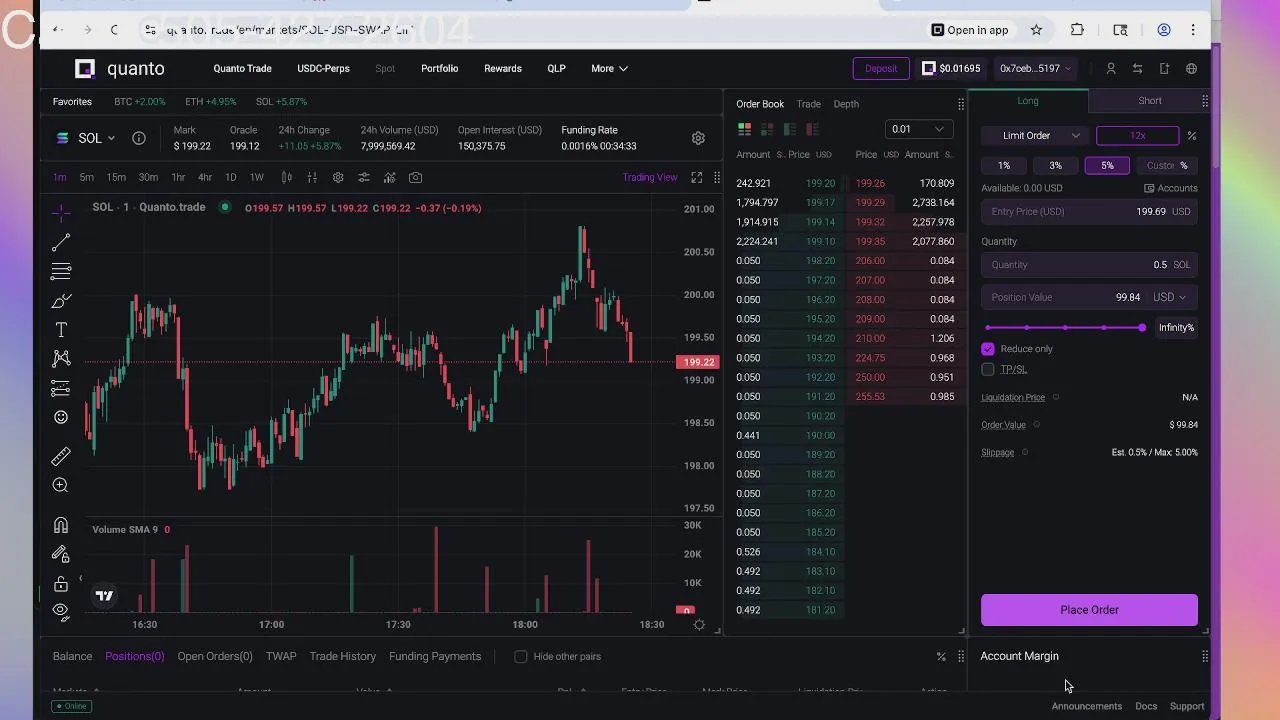Check Hide other pairs option
This screenshot has height=720, width=1280.
520,657
